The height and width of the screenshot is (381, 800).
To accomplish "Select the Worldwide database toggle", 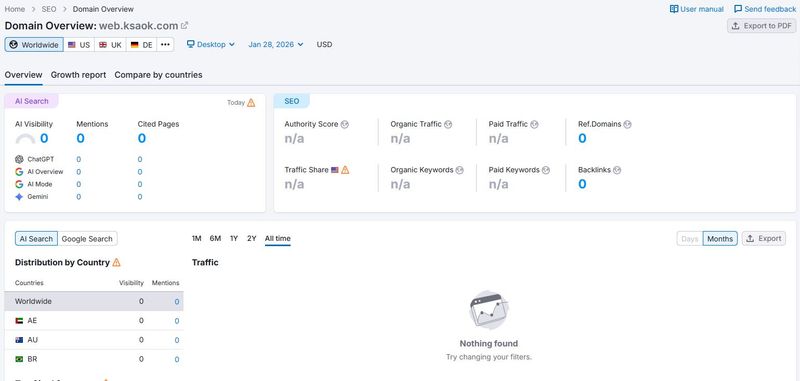I will coord(34,45).
